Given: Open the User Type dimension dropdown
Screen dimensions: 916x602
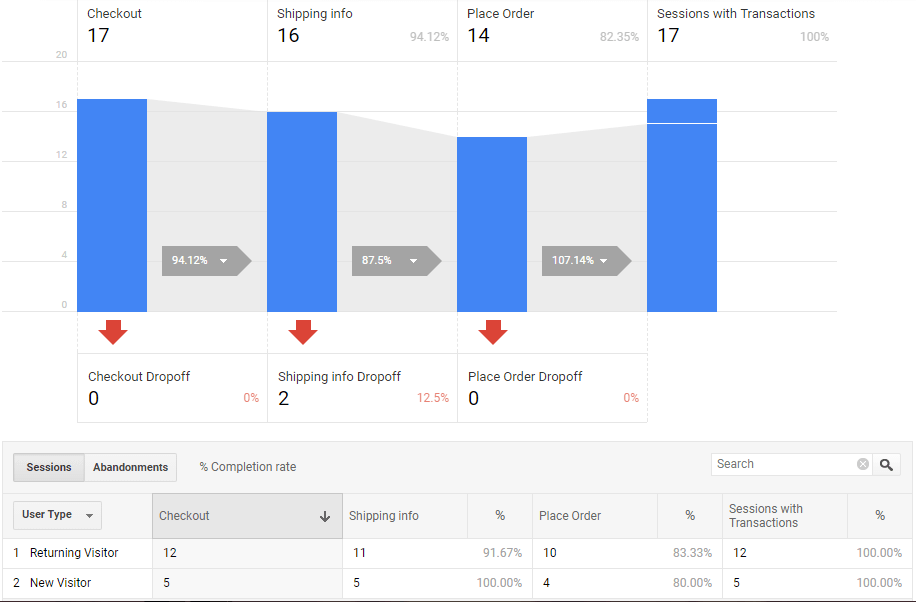Looking at the screenshot, I should click(57, 515).
